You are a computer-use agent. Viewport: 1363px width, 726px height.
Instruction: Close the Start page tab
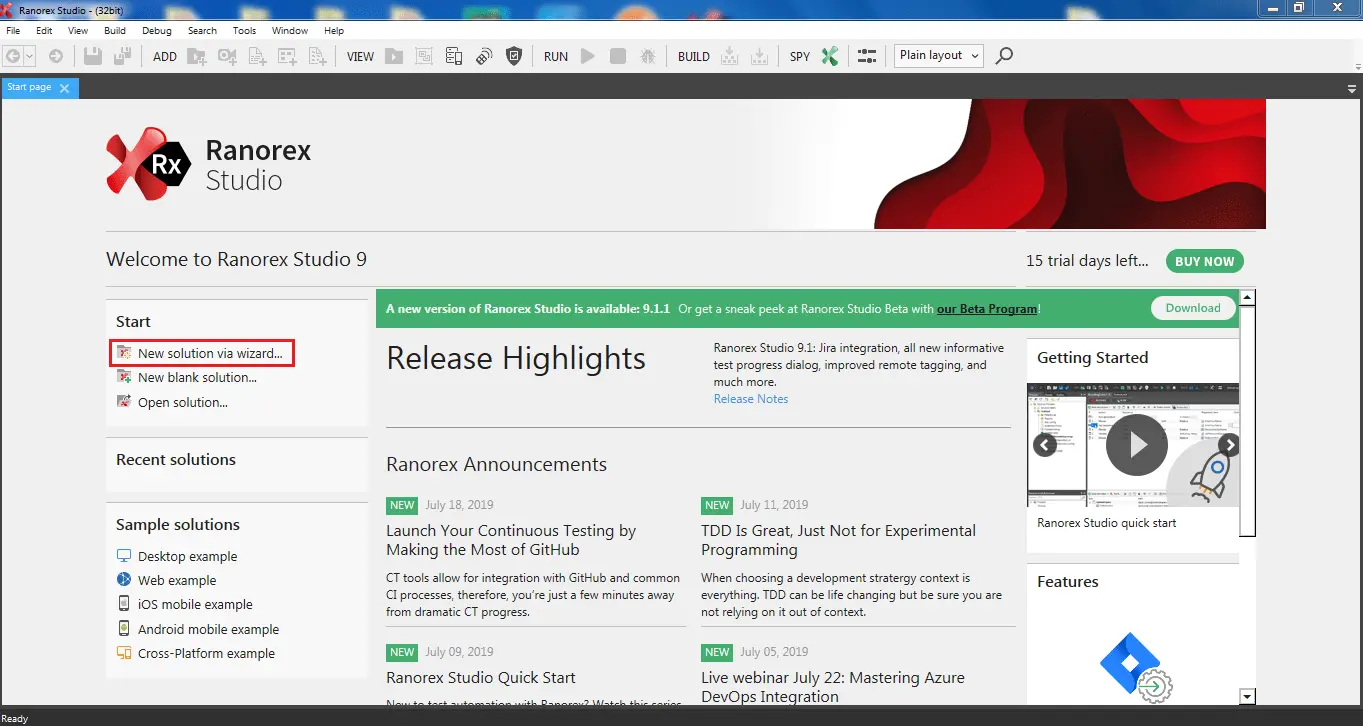coord(65,88)
